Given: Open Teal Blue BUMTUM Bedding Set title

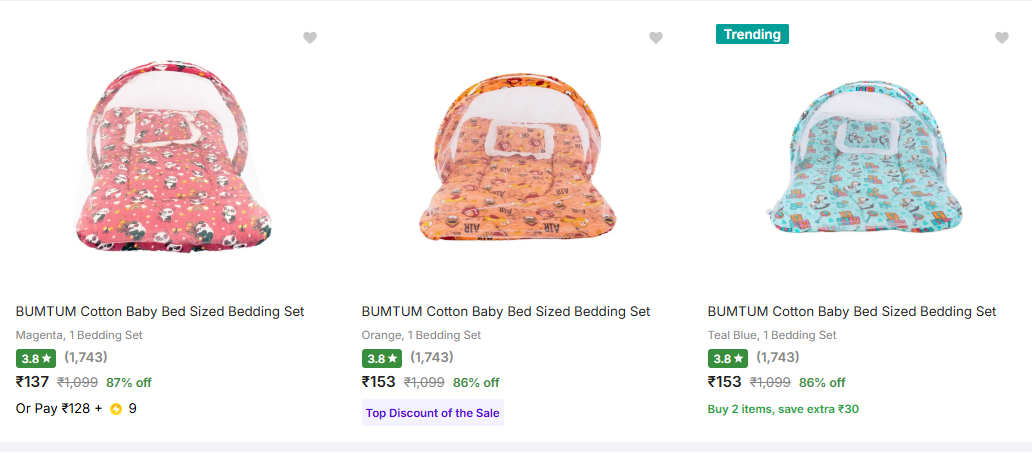Looking at the screenshot, I should (852, 312).
